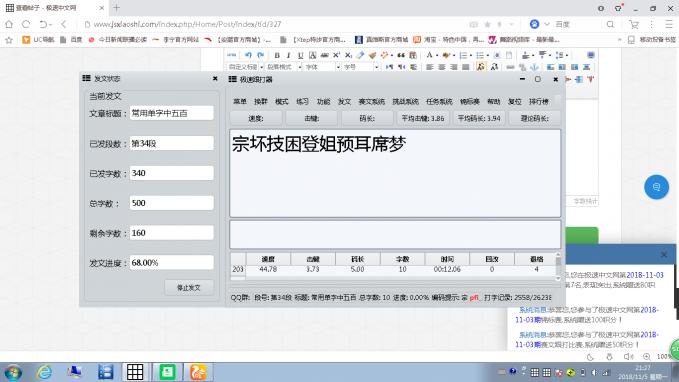Apply strikethrough from the editor toolbar
The height and width of the screenshot is (382, 679).
click(x=324, y=55)
